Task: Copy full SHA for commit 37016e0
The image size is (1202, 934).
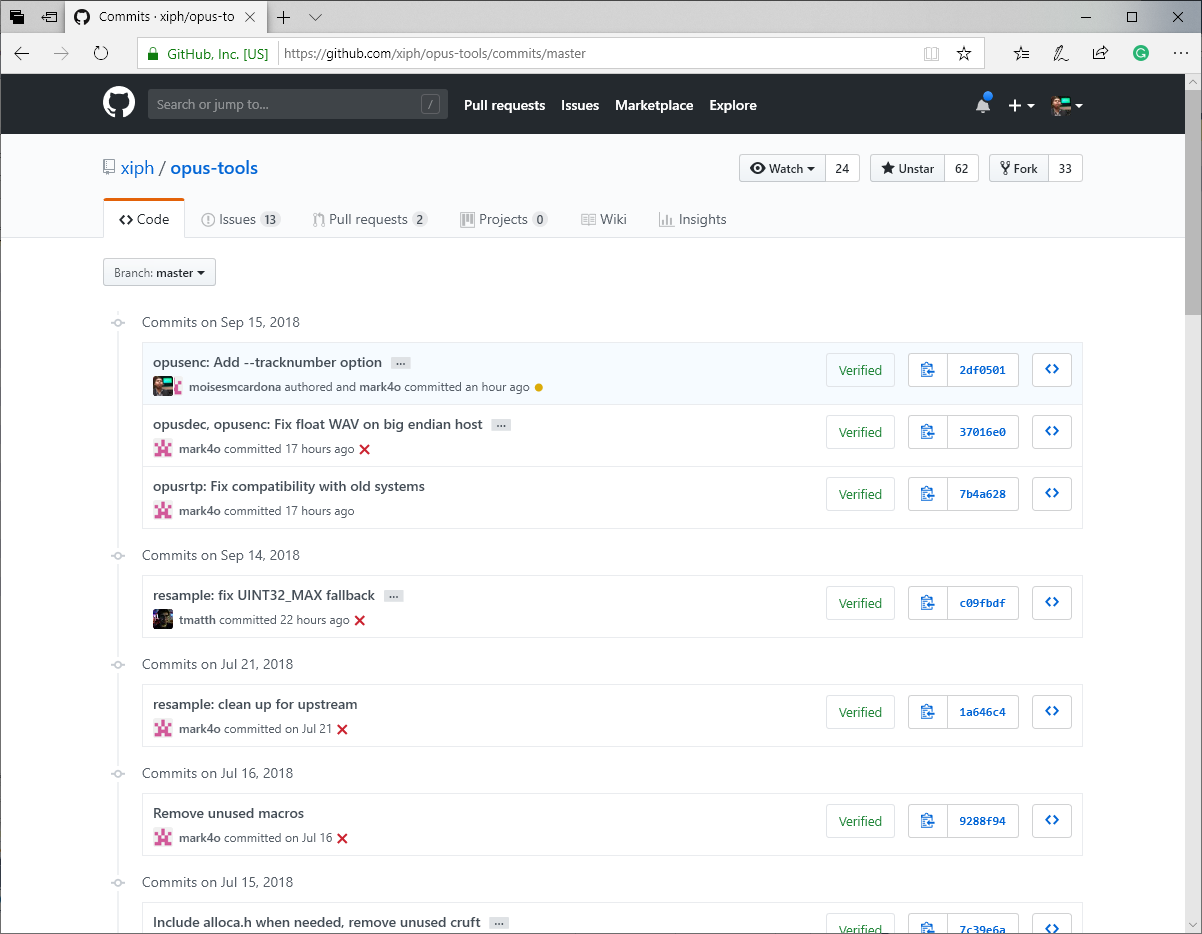Action: coord(928,432)
